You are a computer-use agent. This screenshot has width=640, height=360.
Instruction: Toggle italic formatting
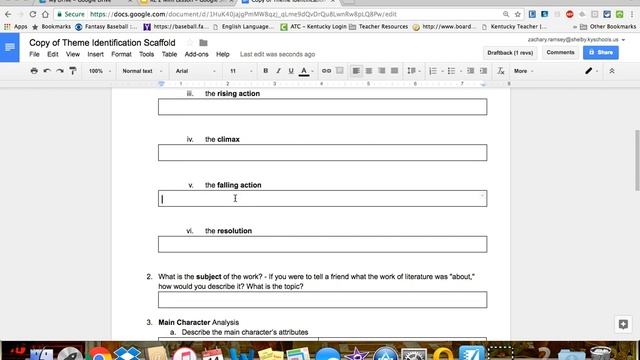pos(278,71)
